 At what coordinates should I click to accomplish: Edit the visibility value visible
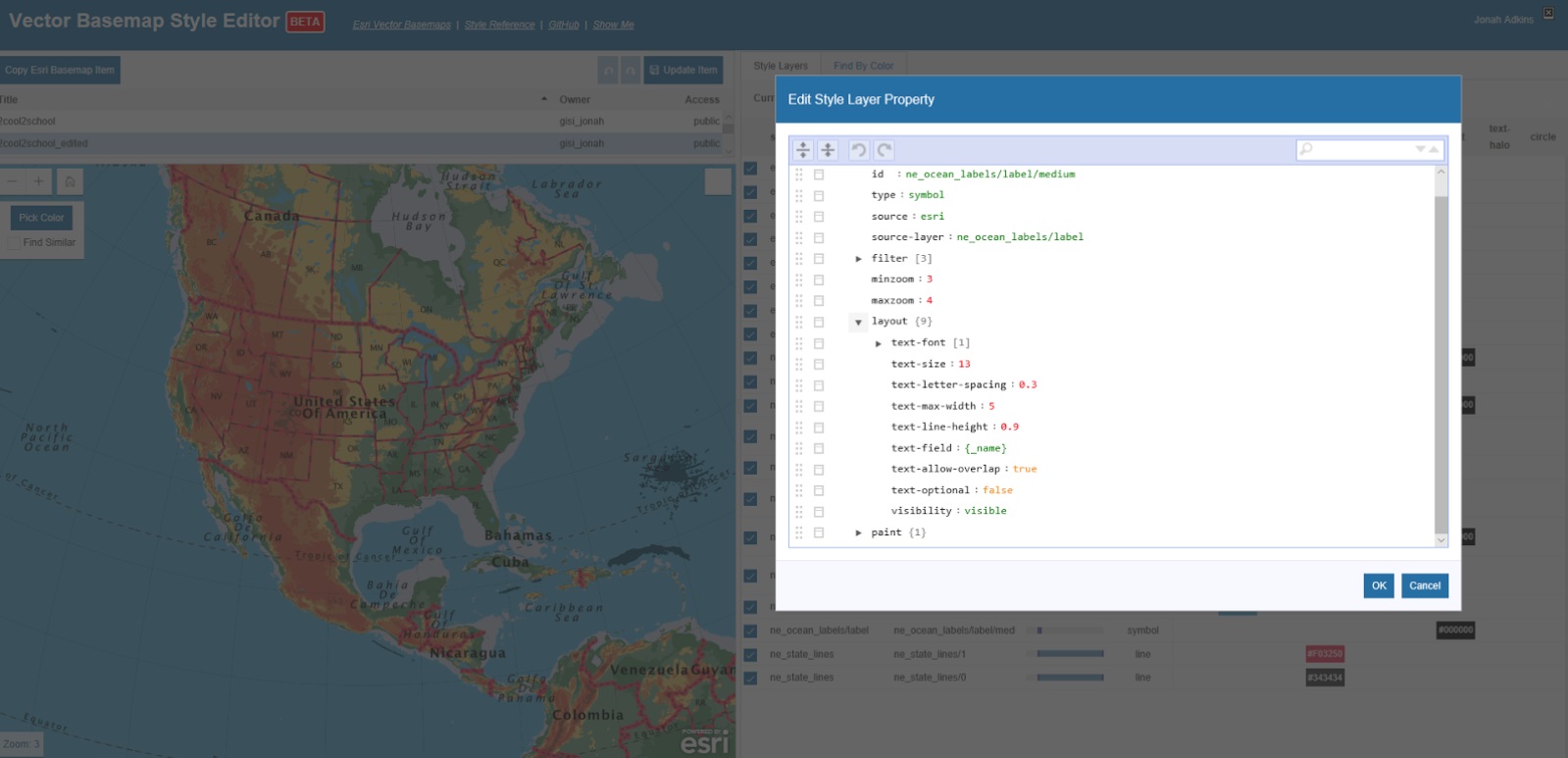pyautogui.click(x=986, y=511)
